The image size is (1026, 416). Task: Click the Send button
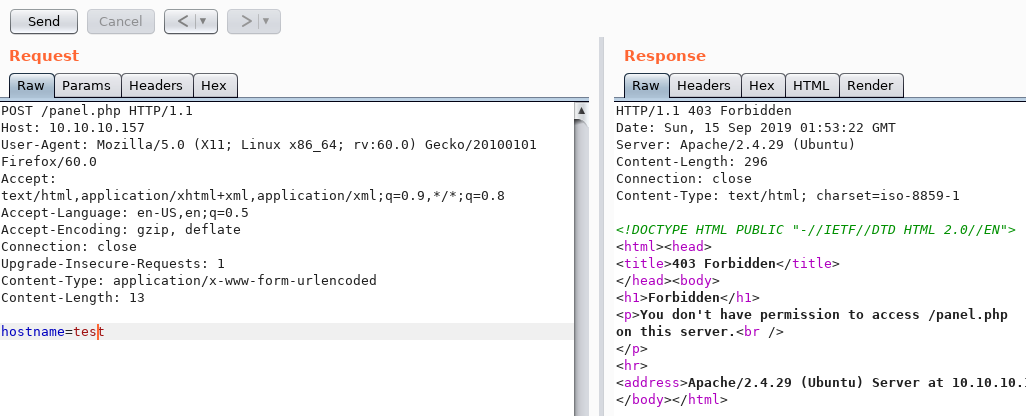pyautogui.click(x=44, y=21)
